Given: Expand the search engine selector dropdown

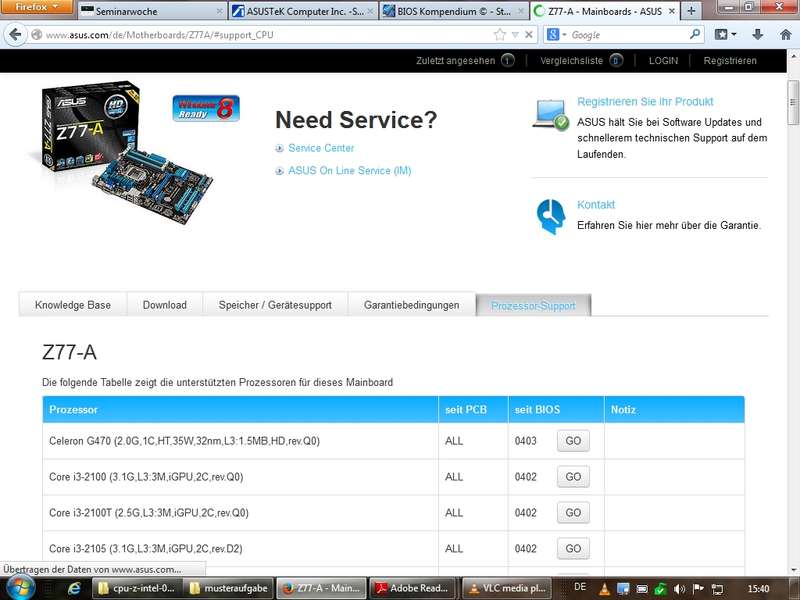Looking at the screenshot, I should point(554,34).
